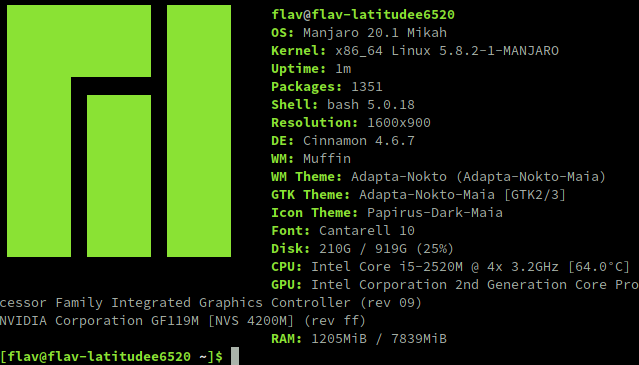Click the CPU Intel Core i5-2520M line
Screen dimensions: 639x365
coord(451,266)
